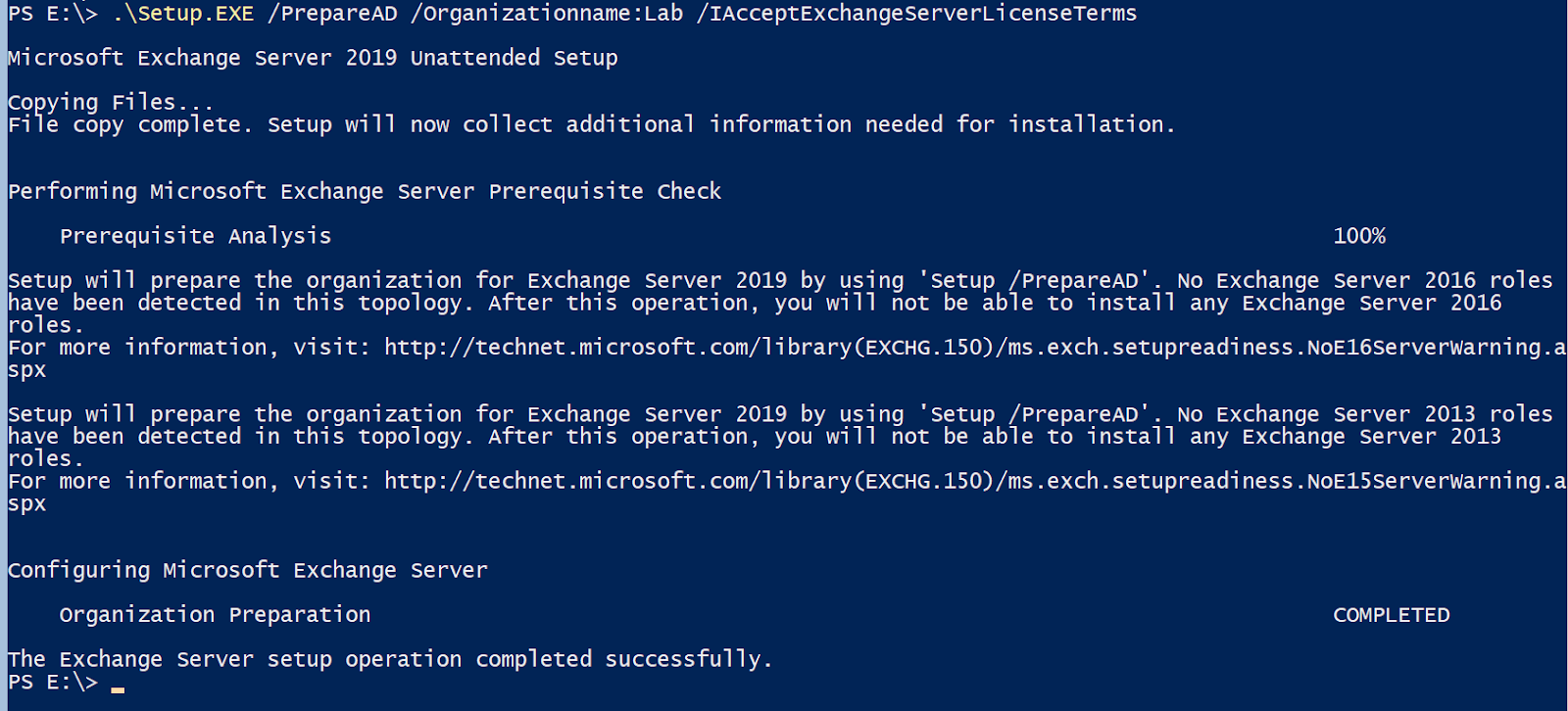Screen dimensions: 1568x711
Task: Click the Unattended Setup title line
Action: click(313, 58)
